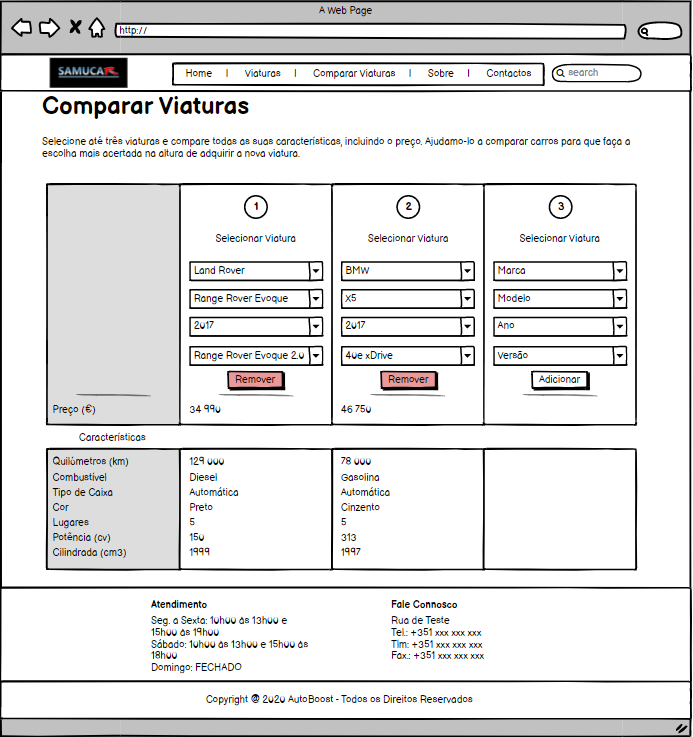This screenshot has height=737, width=693.
Task: Go to browser home icon
Action: pos(96,28)
